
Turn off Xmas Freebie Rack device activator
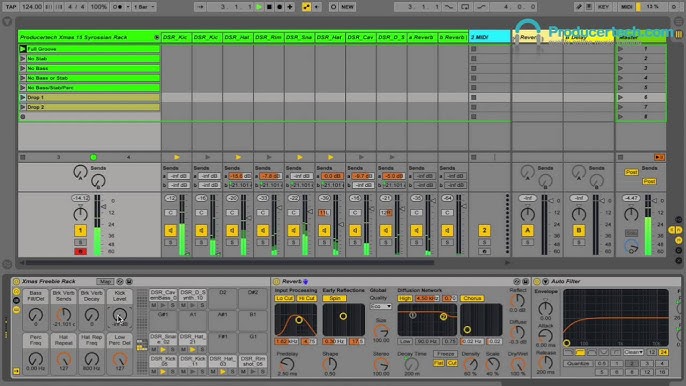(x=17, y=281)
